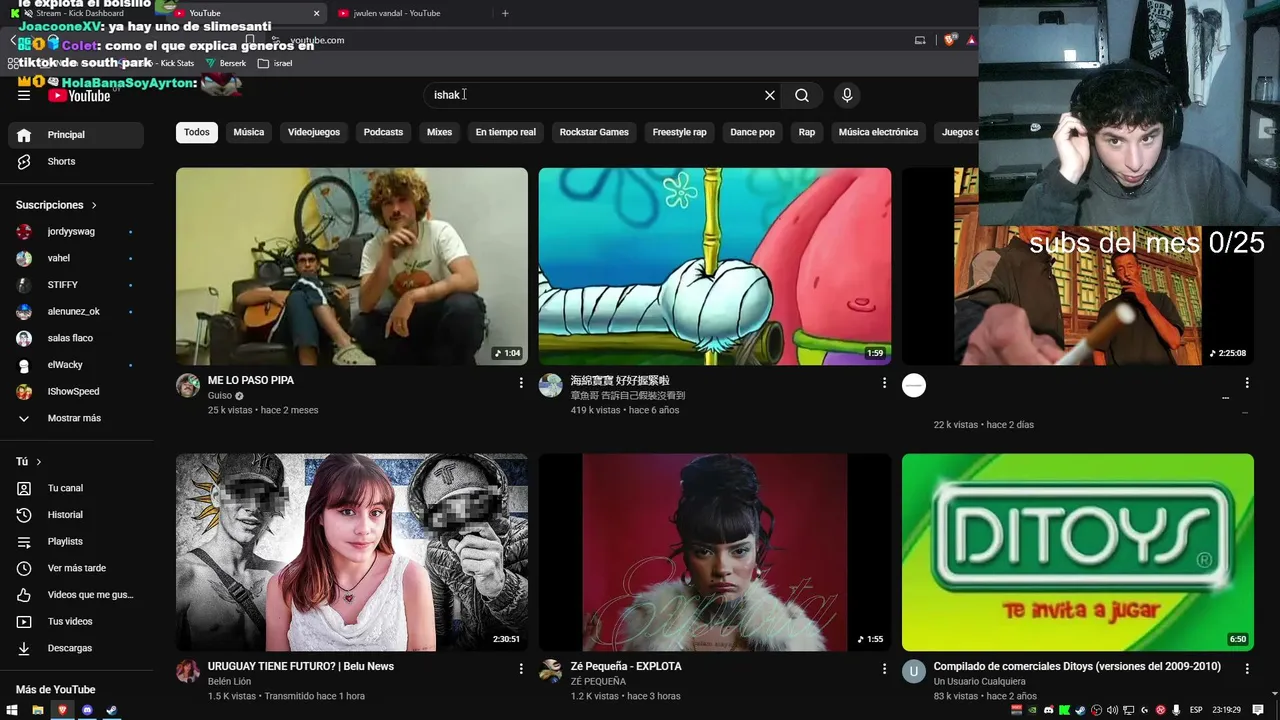Screen dimensions: 1280x720
Task: Open Tus videos from the sidebar
Action: 76,621
